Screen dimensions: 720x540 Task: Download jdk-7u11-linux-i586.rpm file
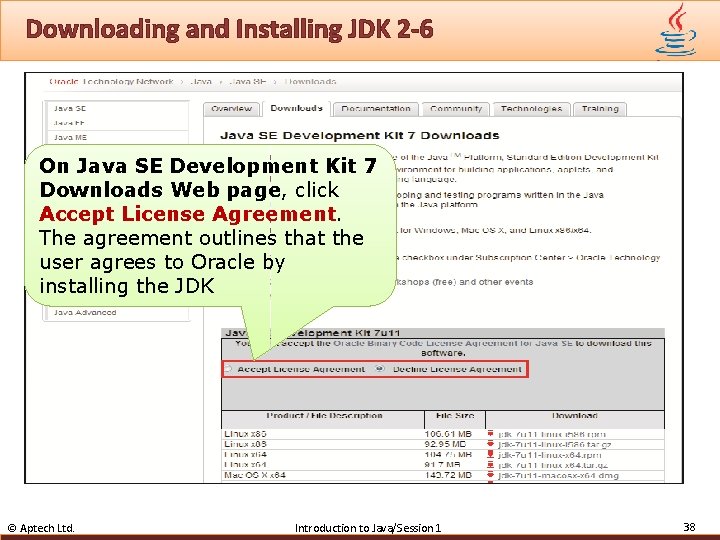point(551,434)
